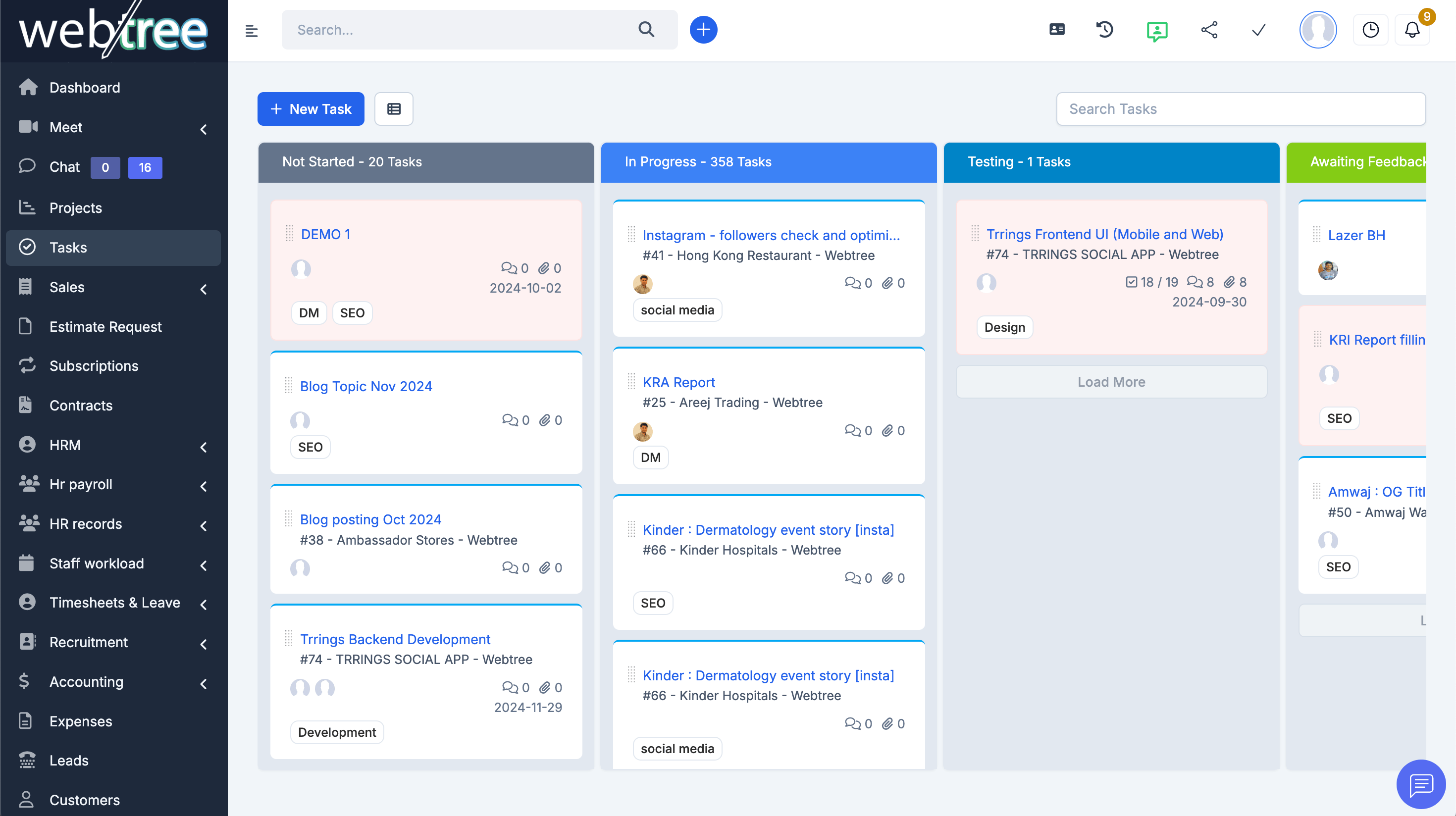Image resolution: width=1456 pixels, height=816 pixels.
Task: Select the Staff workload icon
Action: click(x=27, y=562)
